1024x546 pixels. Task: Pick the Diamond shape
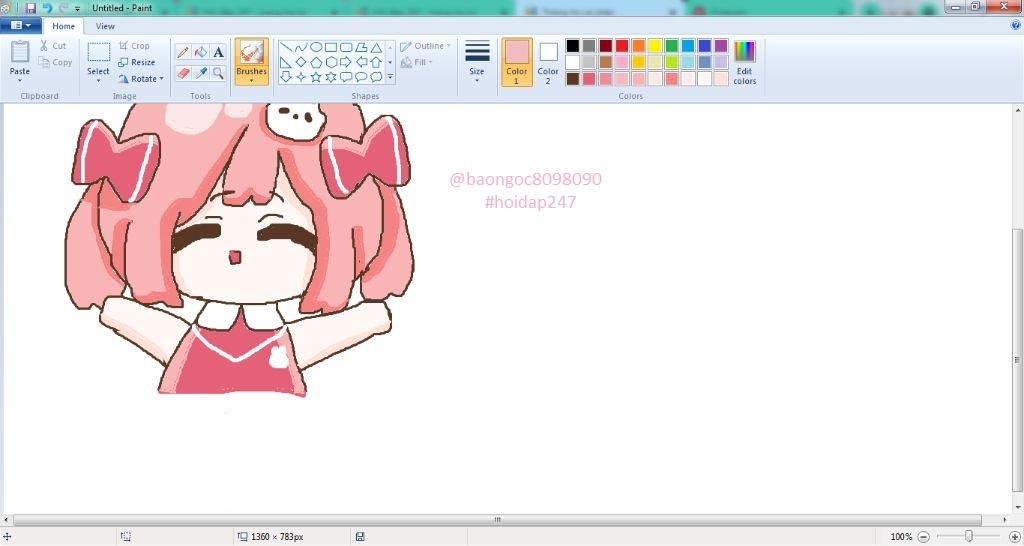click(x=301, y=63)
